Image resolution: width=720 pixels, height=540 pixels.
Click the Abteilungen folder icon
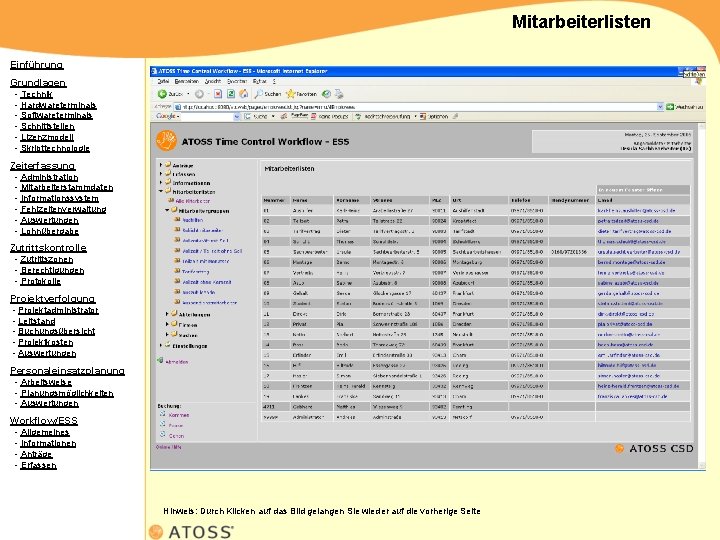click(x=174, y=314)
